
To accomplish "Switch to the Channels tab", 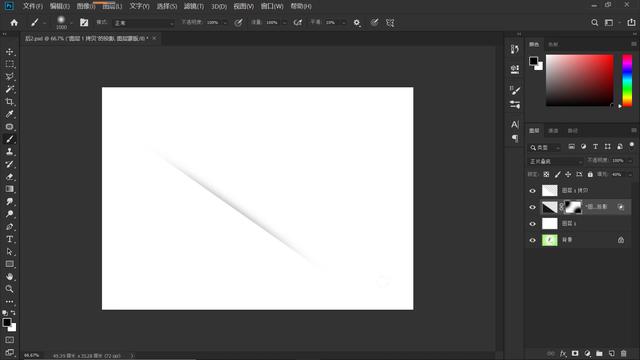I will click(x=553, y=131).
